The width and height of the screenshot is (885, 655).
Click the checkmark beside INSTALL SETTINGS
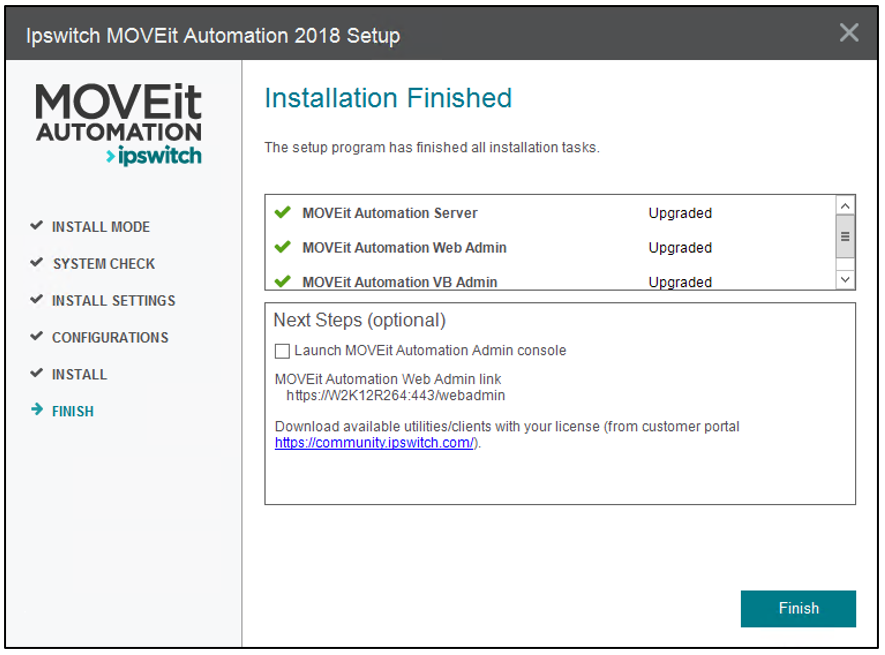37,300
